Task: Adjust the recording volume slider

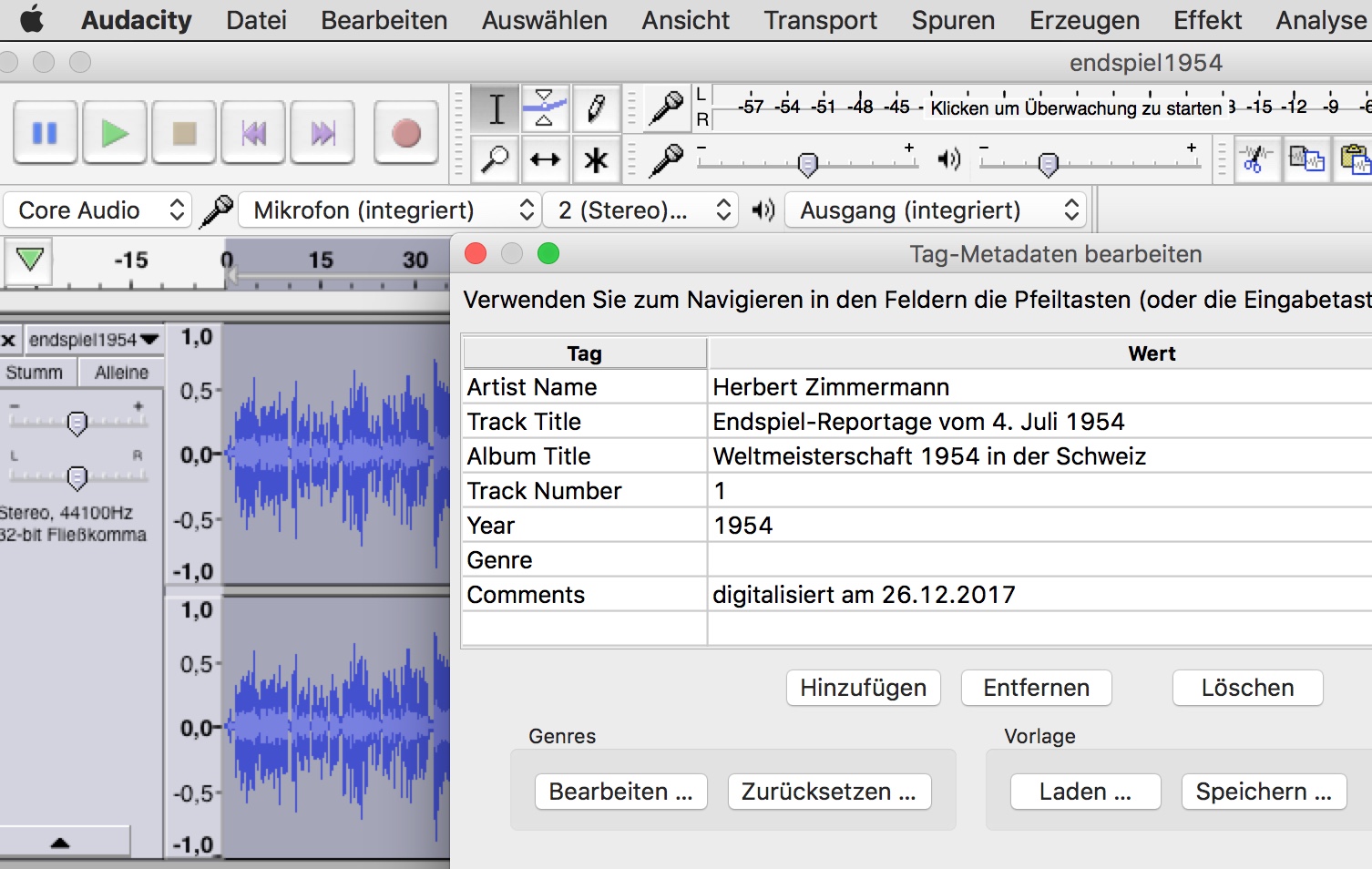Action: pyautogui.click(x=807, y=164)
